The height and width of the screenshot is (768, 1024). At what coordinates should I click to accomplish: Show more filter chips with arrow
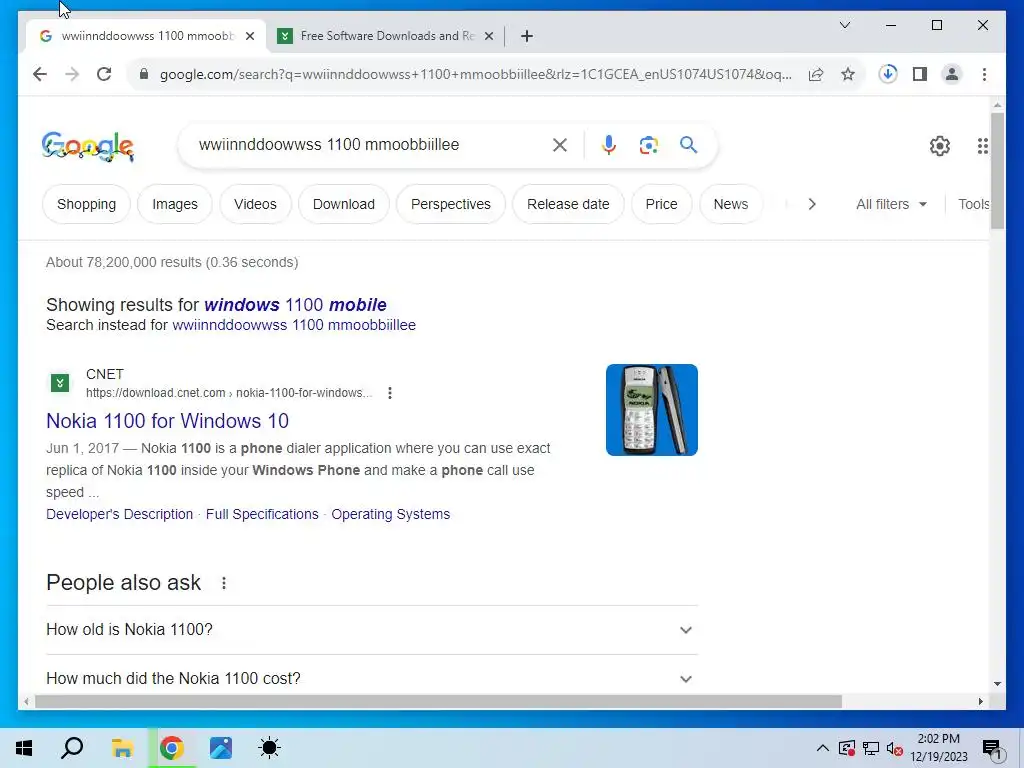pos(812,204)
